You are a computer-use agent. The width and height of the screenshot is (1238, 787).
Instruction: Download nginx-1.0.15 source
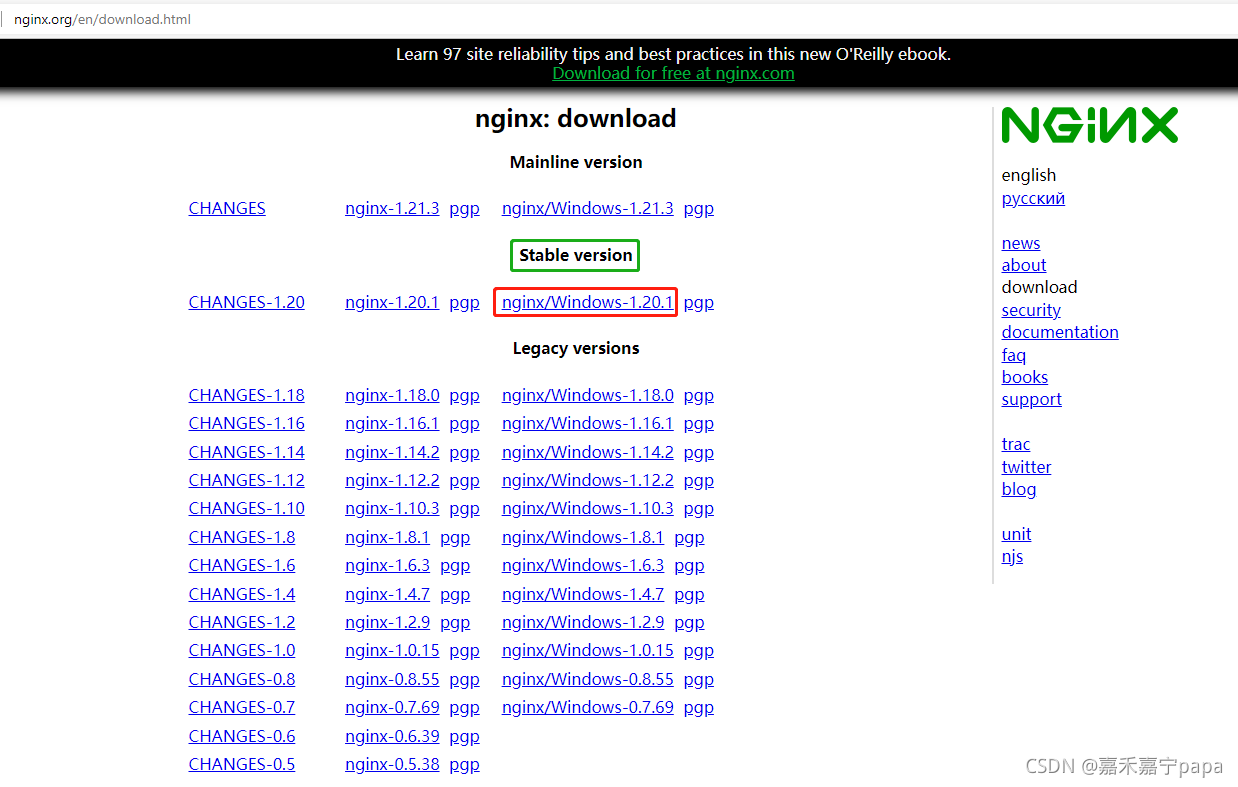click(x=392, y=650)
